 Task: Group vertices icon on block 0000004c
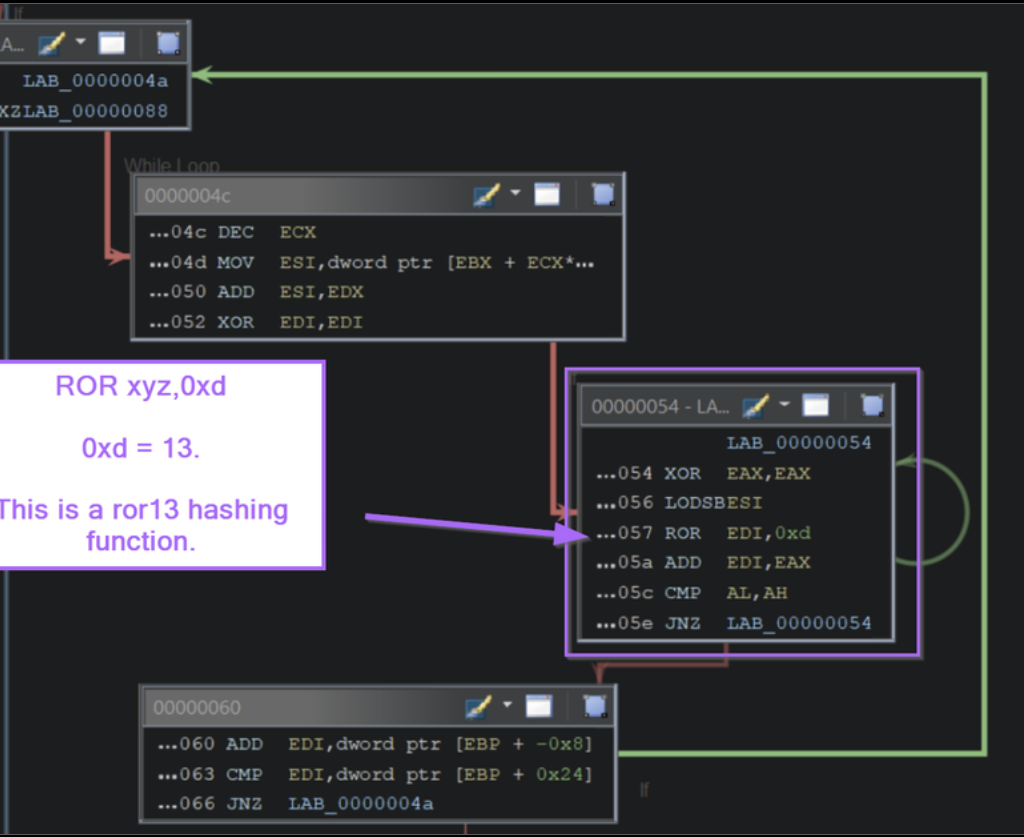pyautogui.click(x=603, y=194)
